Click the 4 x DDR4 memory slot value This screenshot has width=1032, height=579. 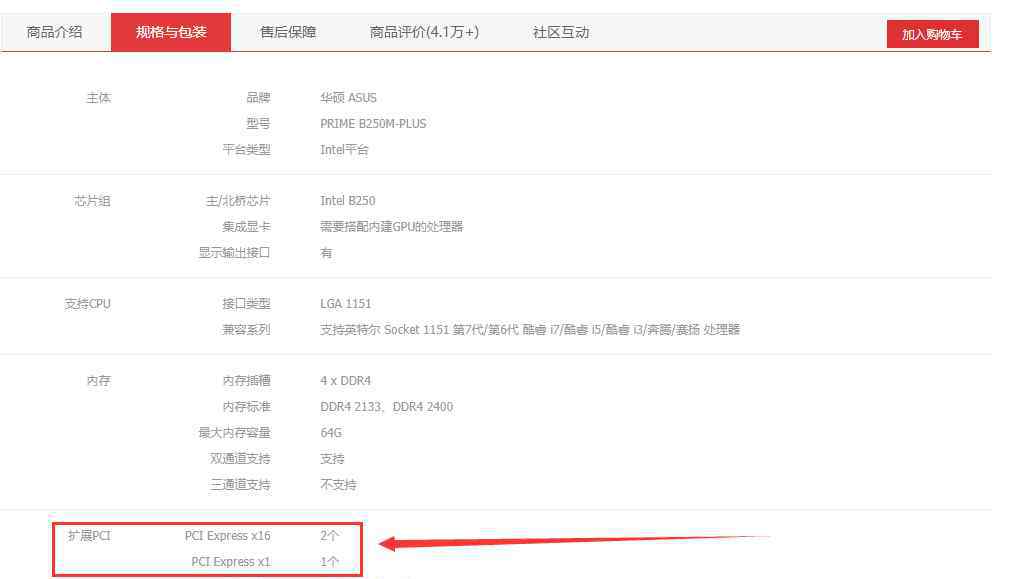(346, 381)
